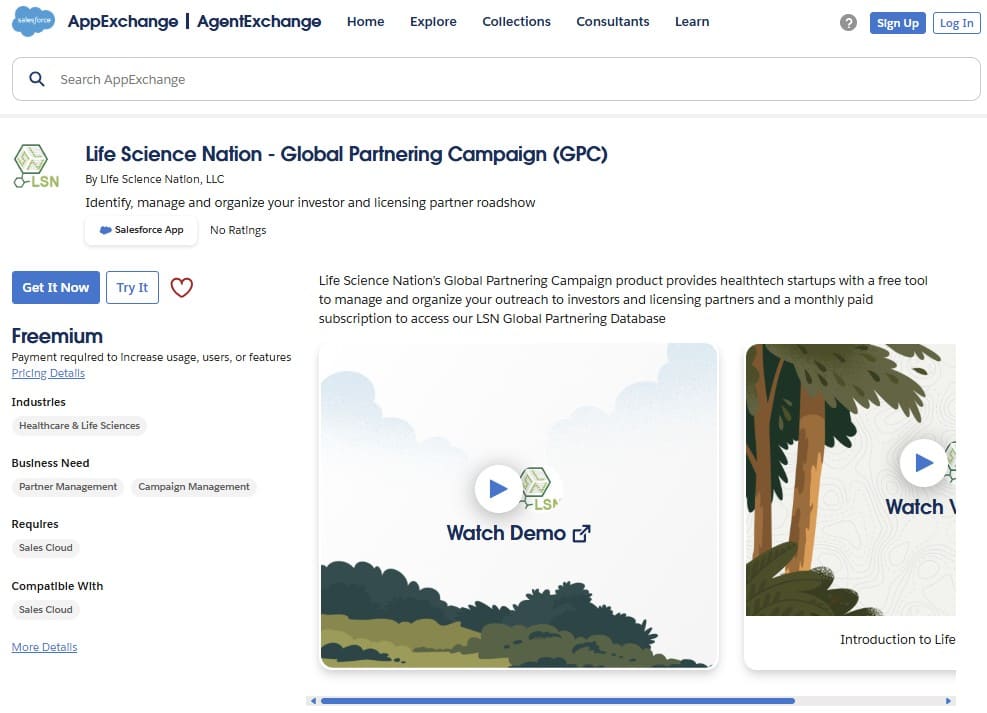
Task: Click the Log In button
Action: [956, 23]
